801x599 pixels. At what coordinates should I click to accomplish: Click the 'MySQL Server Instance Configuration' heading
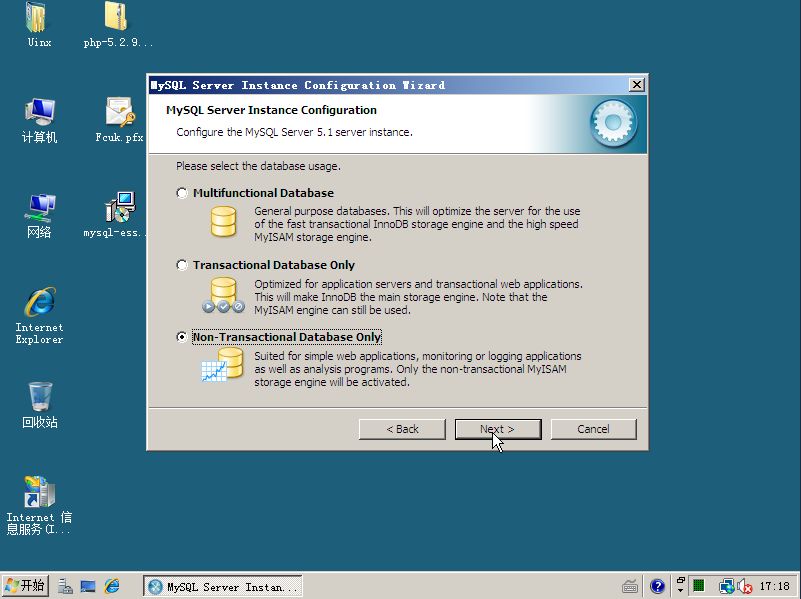(x=271, y=110)
